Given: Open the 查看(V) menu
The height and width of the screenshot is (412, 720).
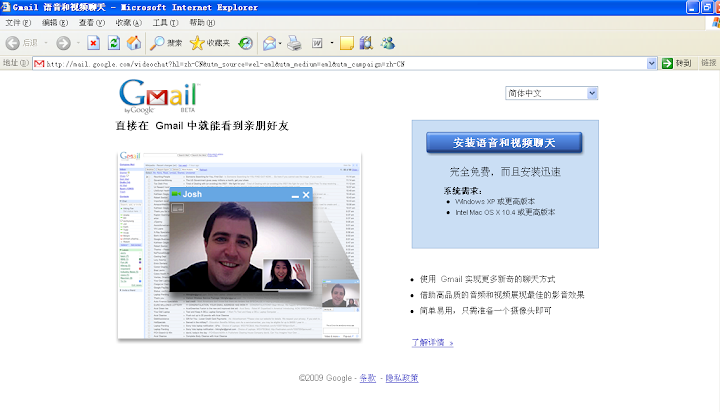Looking at the screenshot, I should point(92,23).
